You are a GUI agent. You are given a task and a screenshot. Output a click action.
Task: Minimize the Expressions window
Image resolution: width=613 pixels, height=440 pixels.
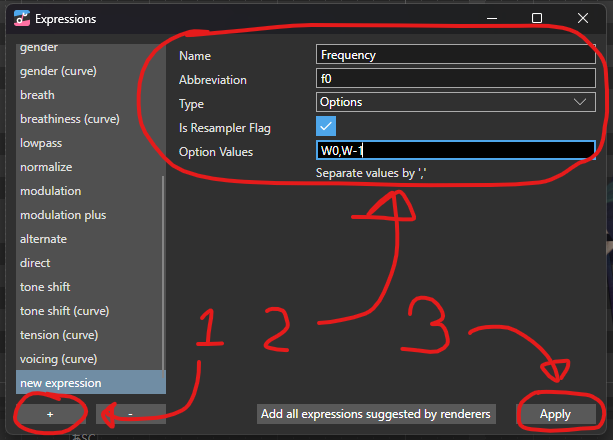pos(492,18)
